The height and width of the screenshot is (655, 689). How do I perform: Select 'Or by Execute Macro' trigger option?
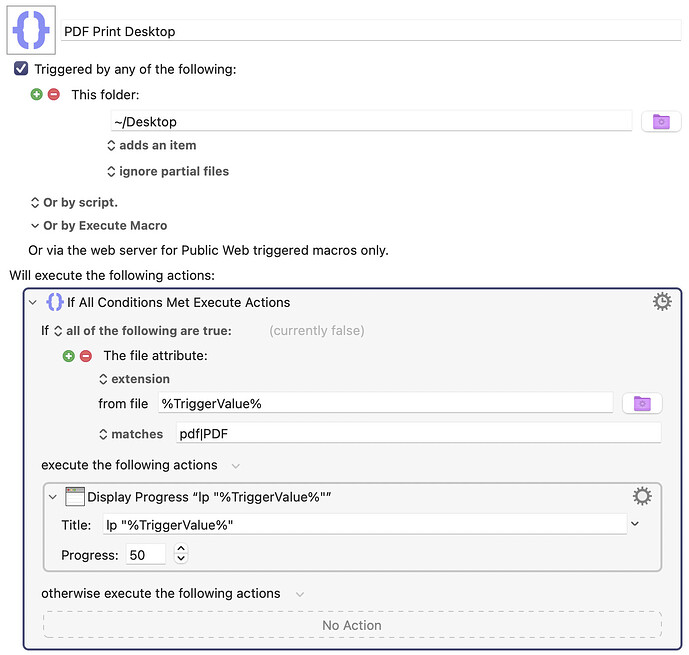(x=99, y=226)
